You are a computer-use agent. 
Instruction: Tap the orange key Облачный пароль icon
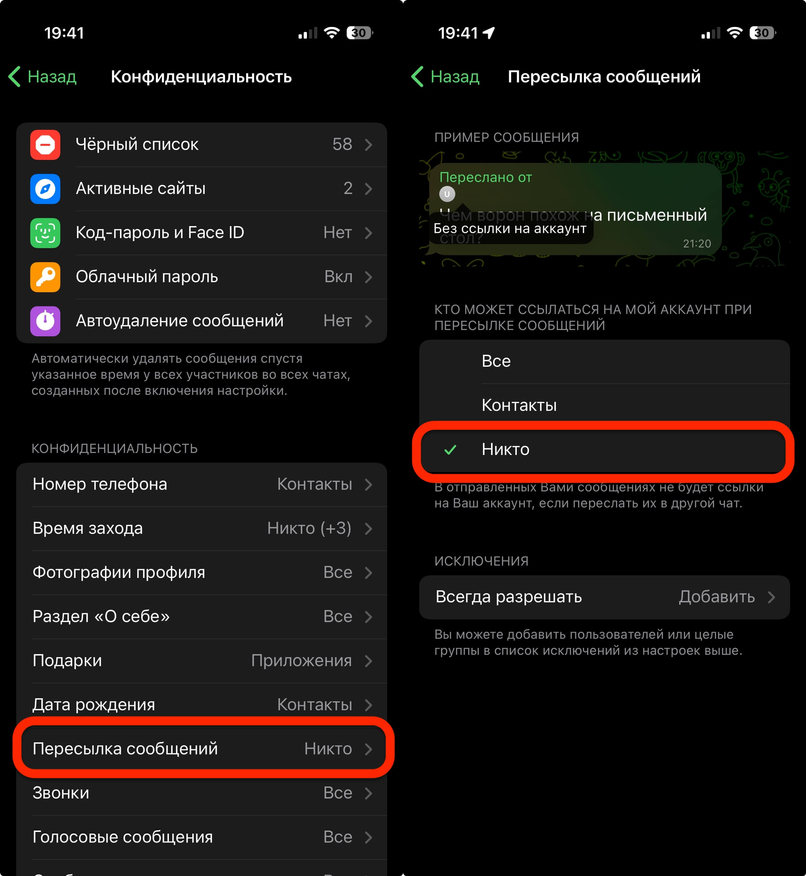pos(45,277)
